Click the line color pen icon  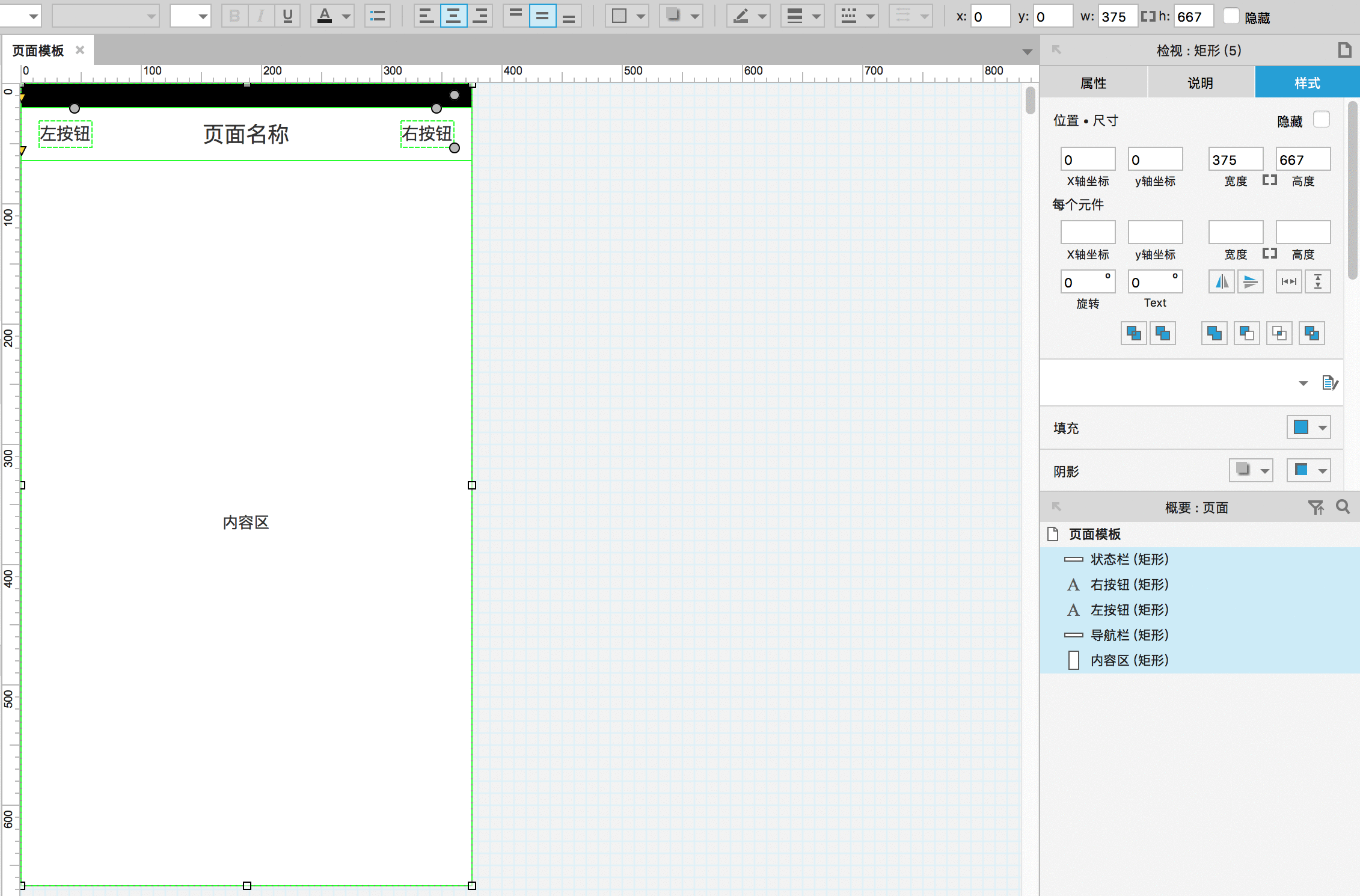pos(741,16)
